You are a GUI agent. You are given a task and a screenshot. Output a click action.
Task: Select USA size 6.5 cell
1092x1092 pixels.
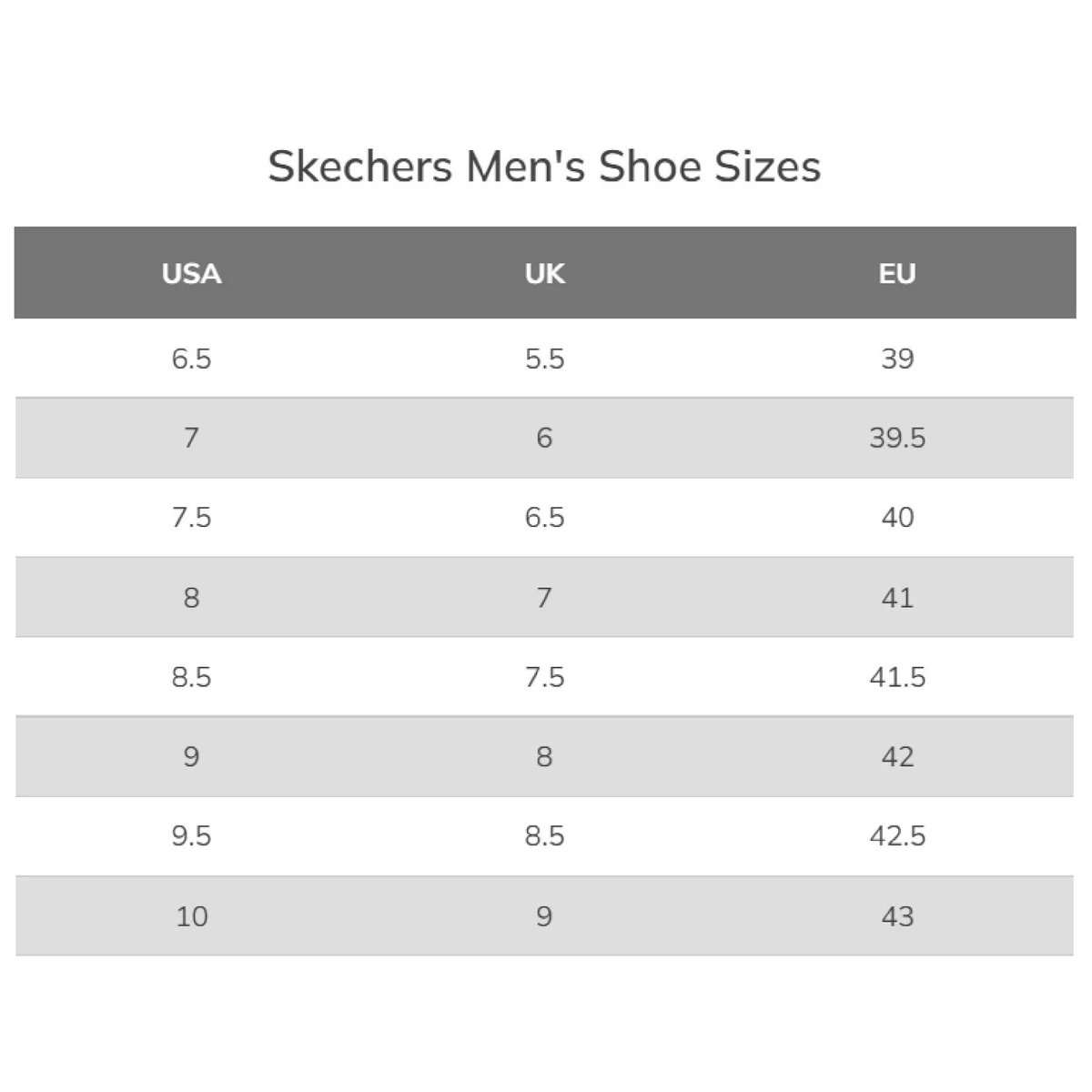click(x=191, y=359)
